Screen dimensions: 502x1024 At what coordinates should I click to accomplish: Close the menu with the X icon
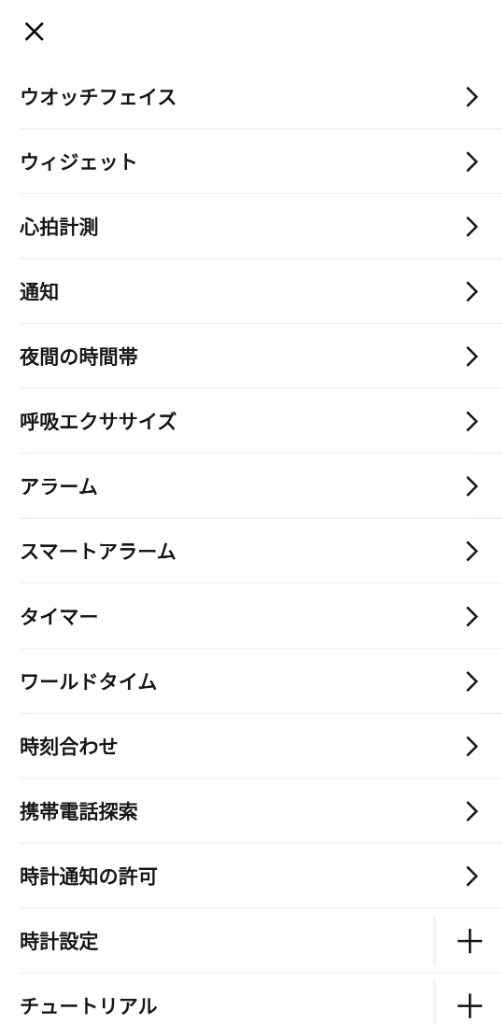34,31
